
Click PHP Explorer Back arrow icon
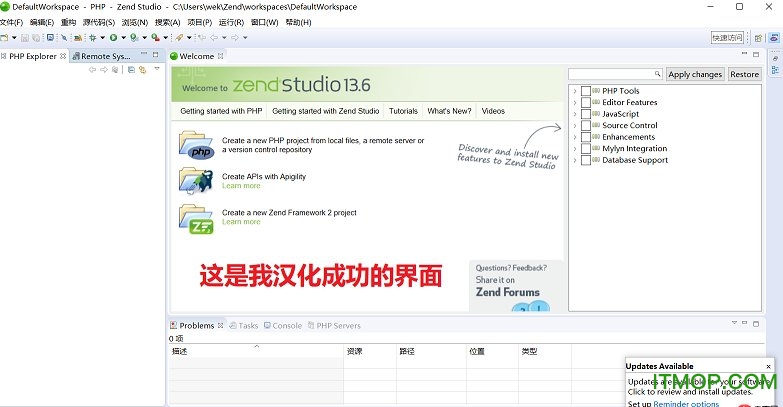click(x=92, y=70)
